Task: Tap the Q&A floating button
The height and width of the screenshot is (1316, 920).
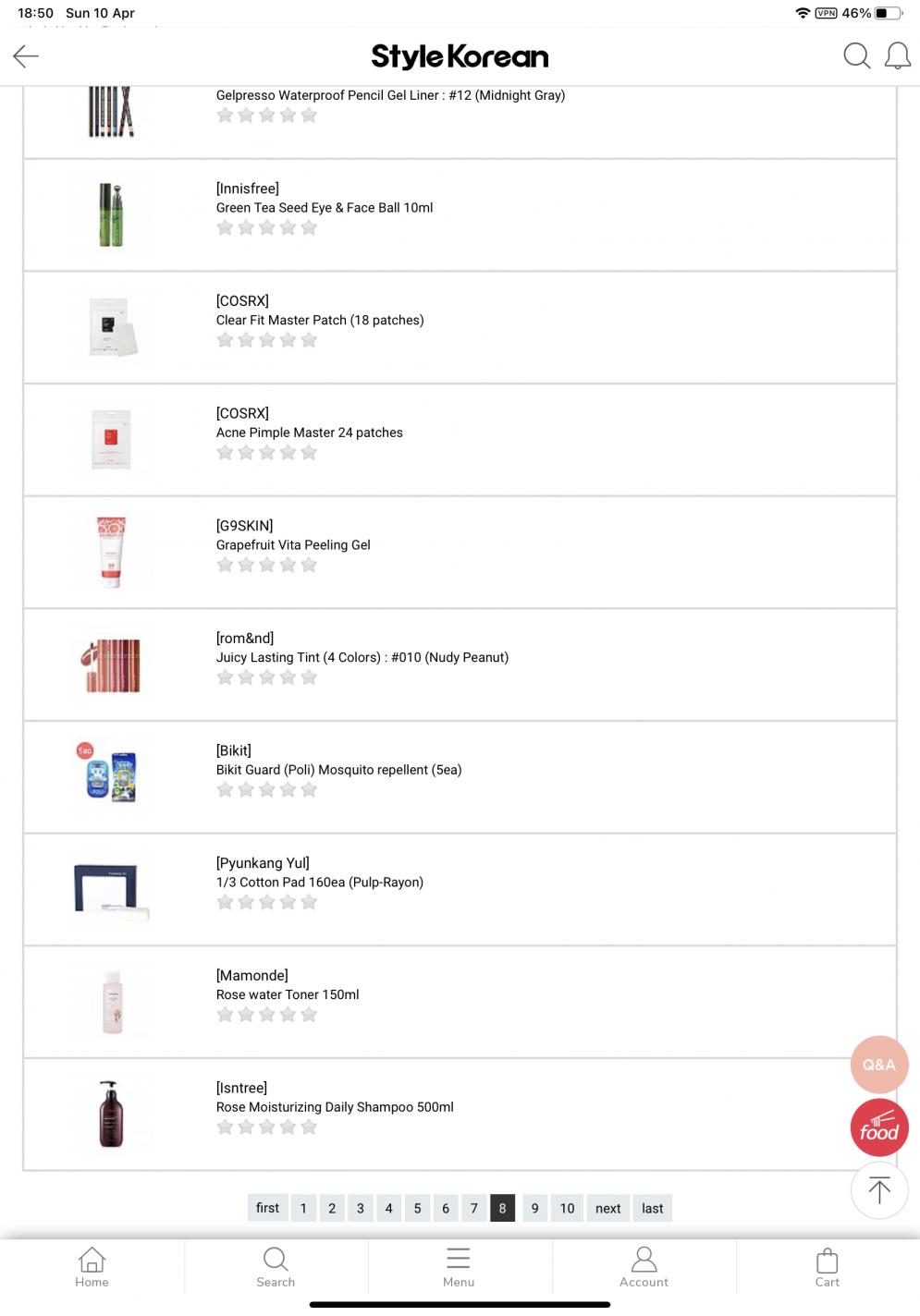Action: coord(878,1065)
